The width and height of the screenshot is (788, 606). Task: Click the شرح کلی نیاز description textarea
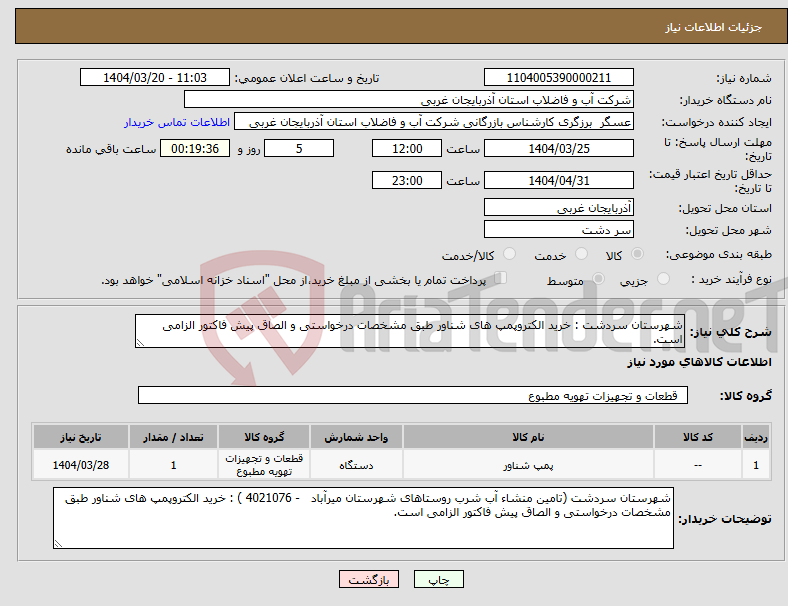410,331
